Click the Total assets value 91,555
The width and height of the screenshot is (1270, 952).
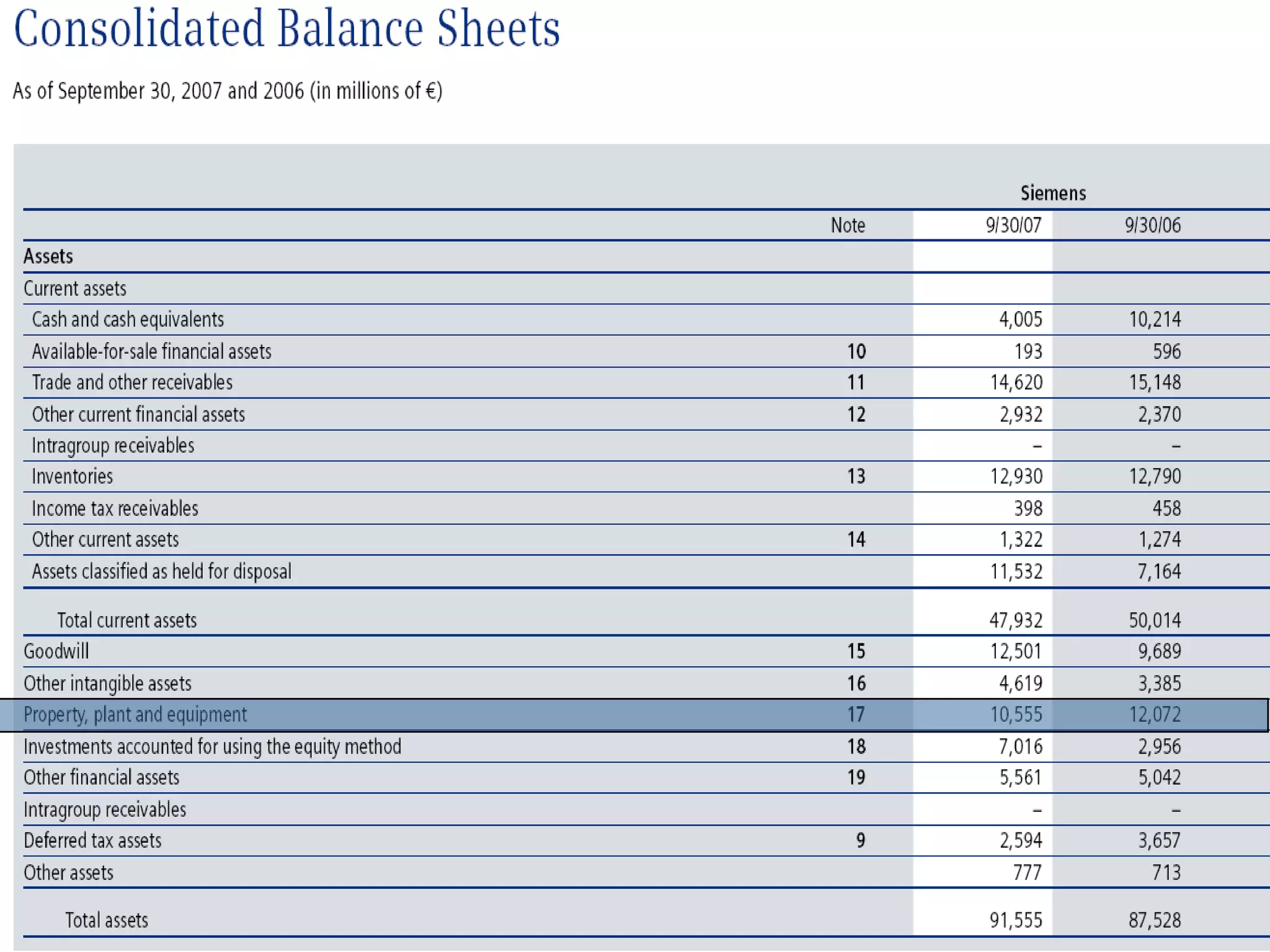tap(1016, 920)
